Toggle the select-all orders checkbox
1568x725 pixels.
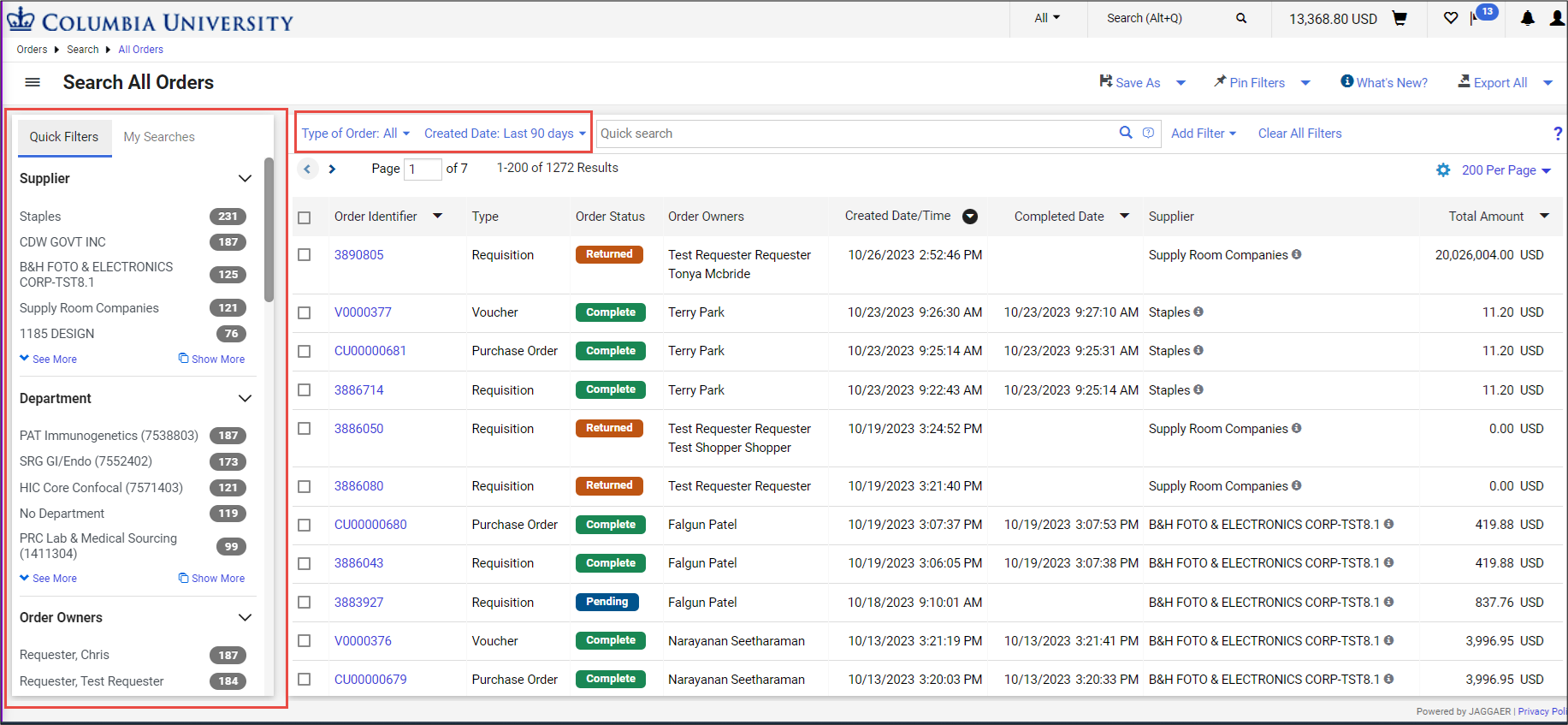click(305, 217)
